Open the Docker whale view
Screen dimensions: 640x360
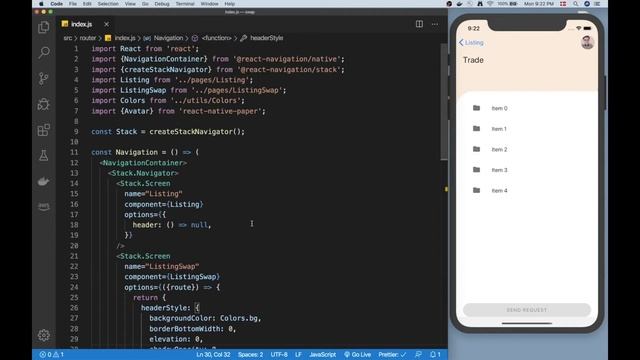click(x=44, y=181)
